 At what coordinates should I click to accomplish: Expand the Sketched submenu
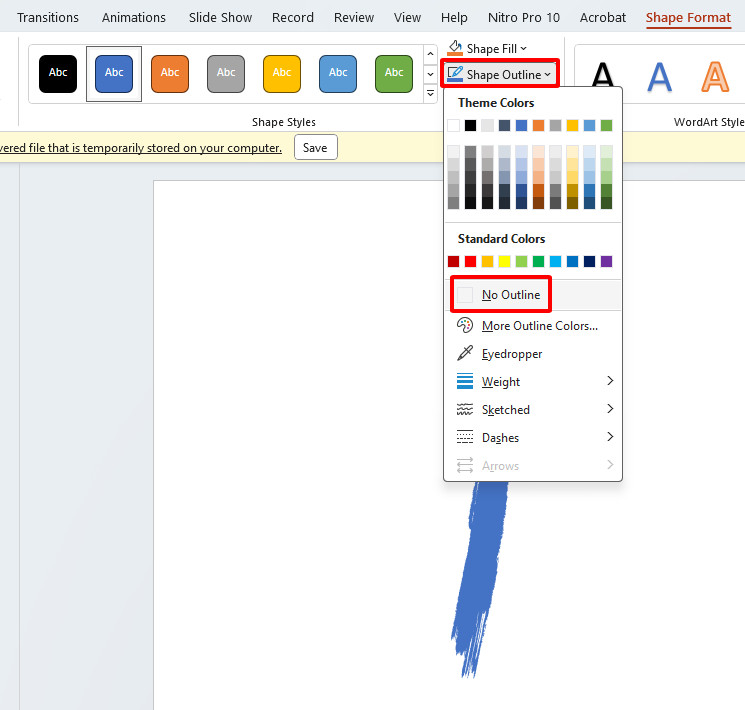click(x=532, y=410)
